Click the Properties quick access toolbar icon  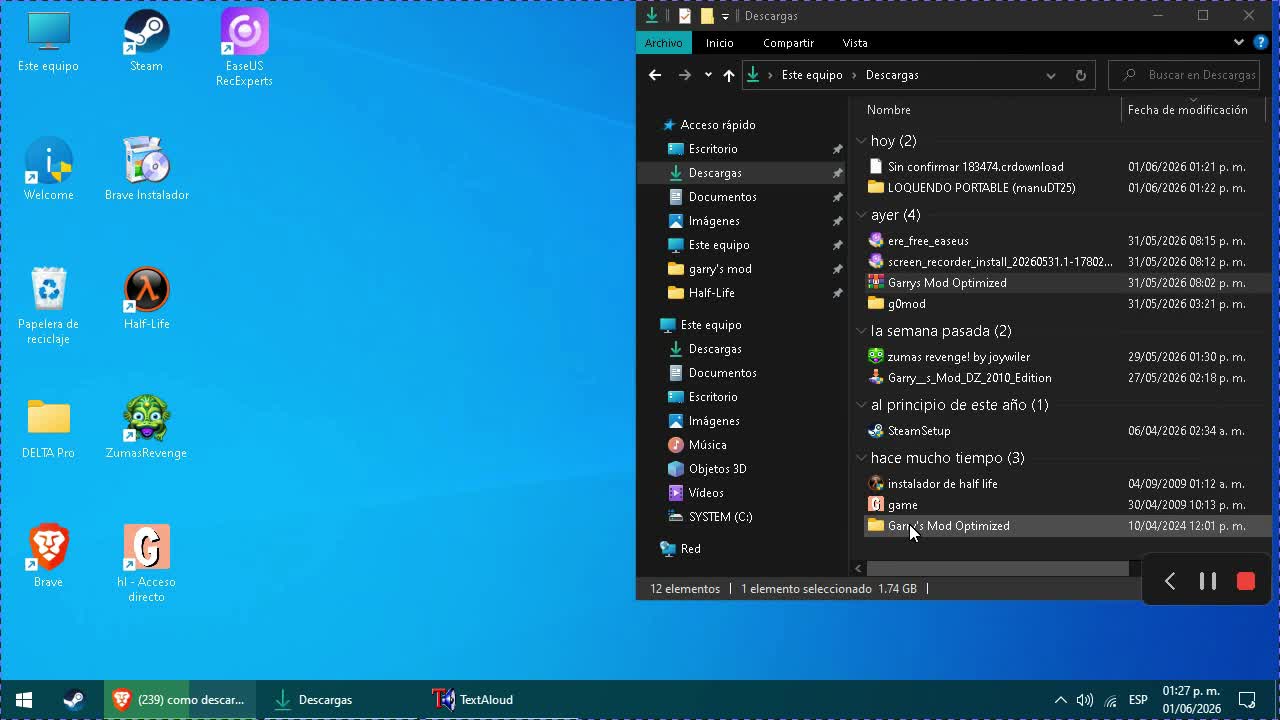(x=685, y=16)
